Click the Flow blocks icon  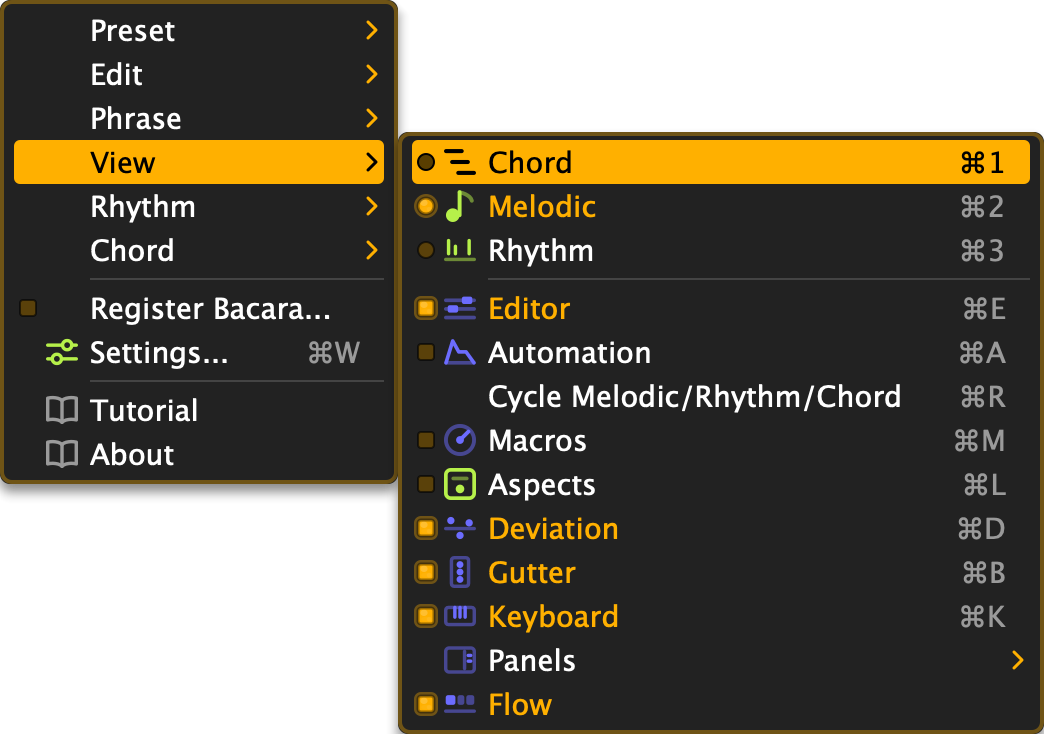pyautogui.click(x=459, y=704)
